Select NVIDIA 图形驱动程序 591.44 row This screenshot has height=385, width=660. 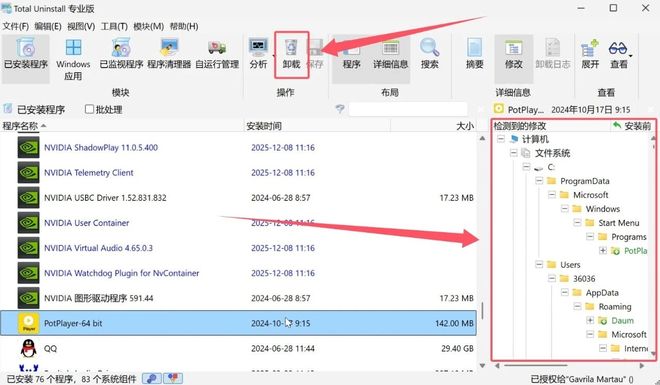238,298
